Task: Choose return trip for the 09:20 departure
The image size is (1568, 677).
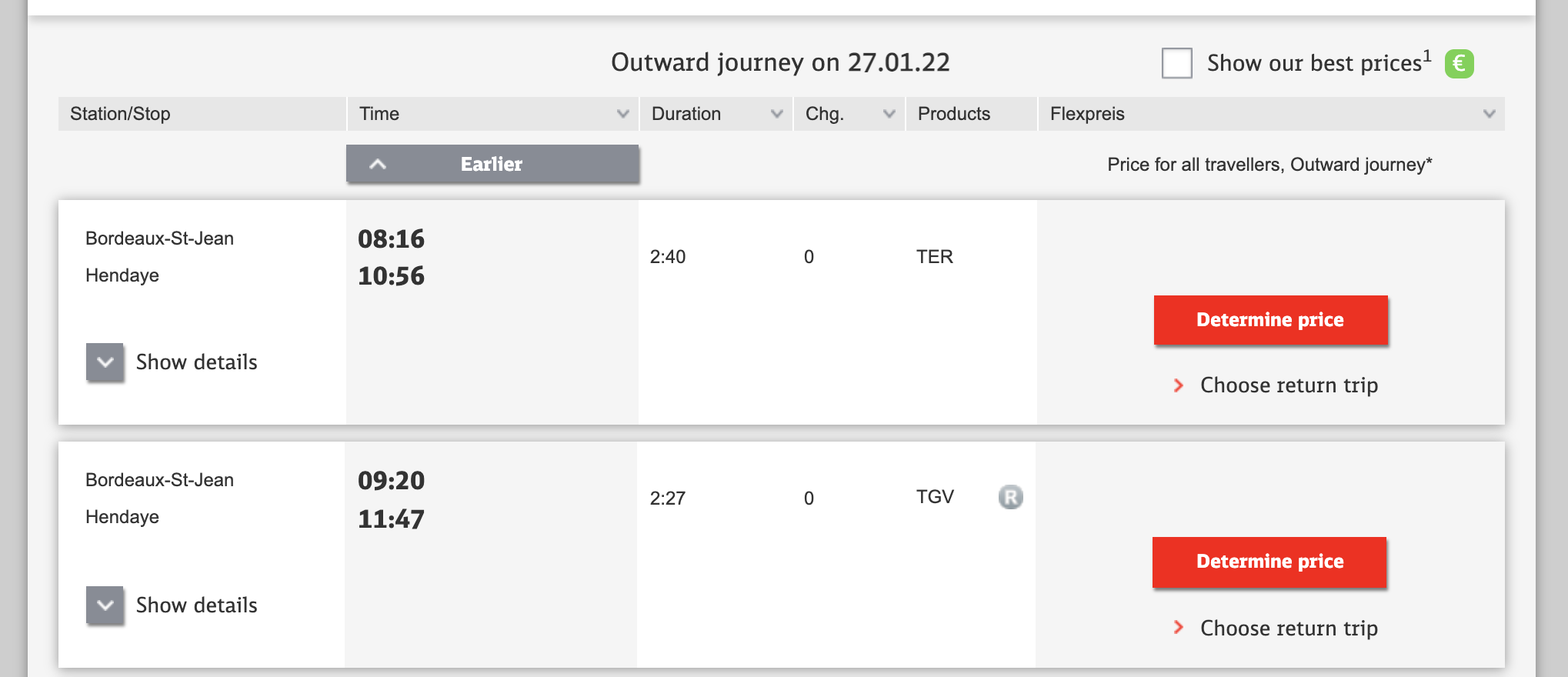Action: [x=1289, y=629]
